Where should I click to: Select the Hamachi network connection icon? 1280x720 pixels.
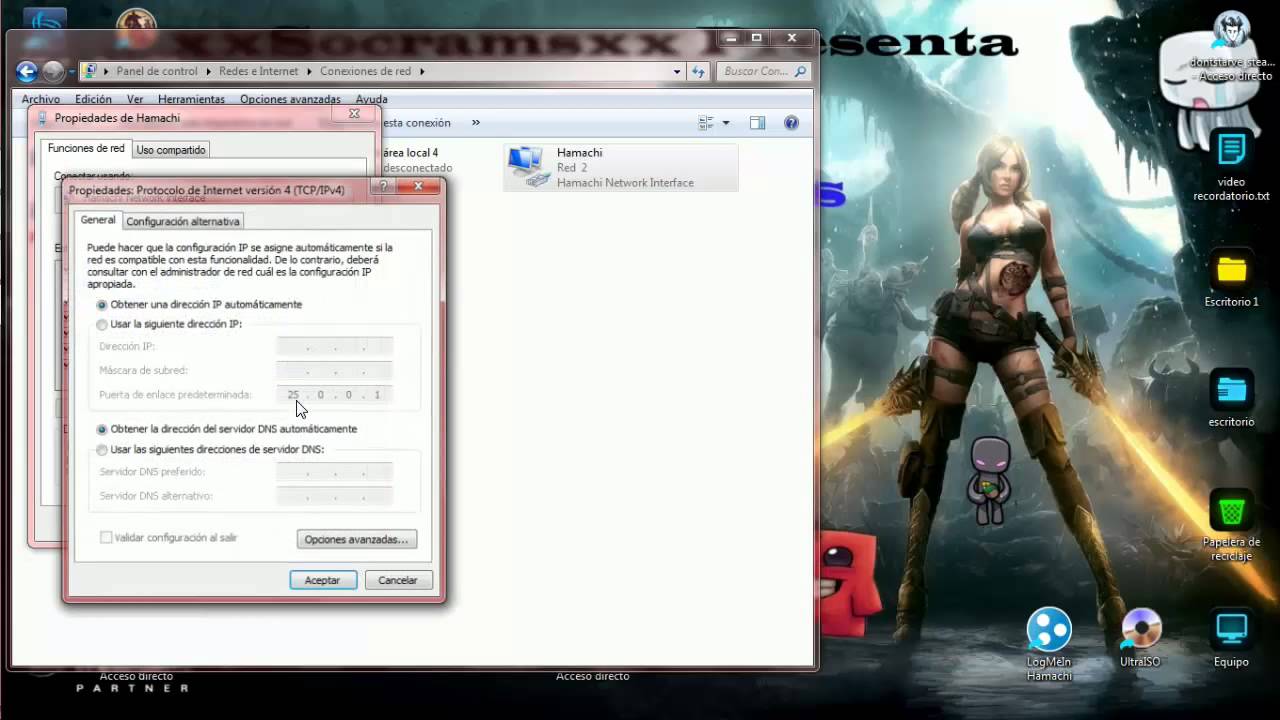click(x=527, y=167)
